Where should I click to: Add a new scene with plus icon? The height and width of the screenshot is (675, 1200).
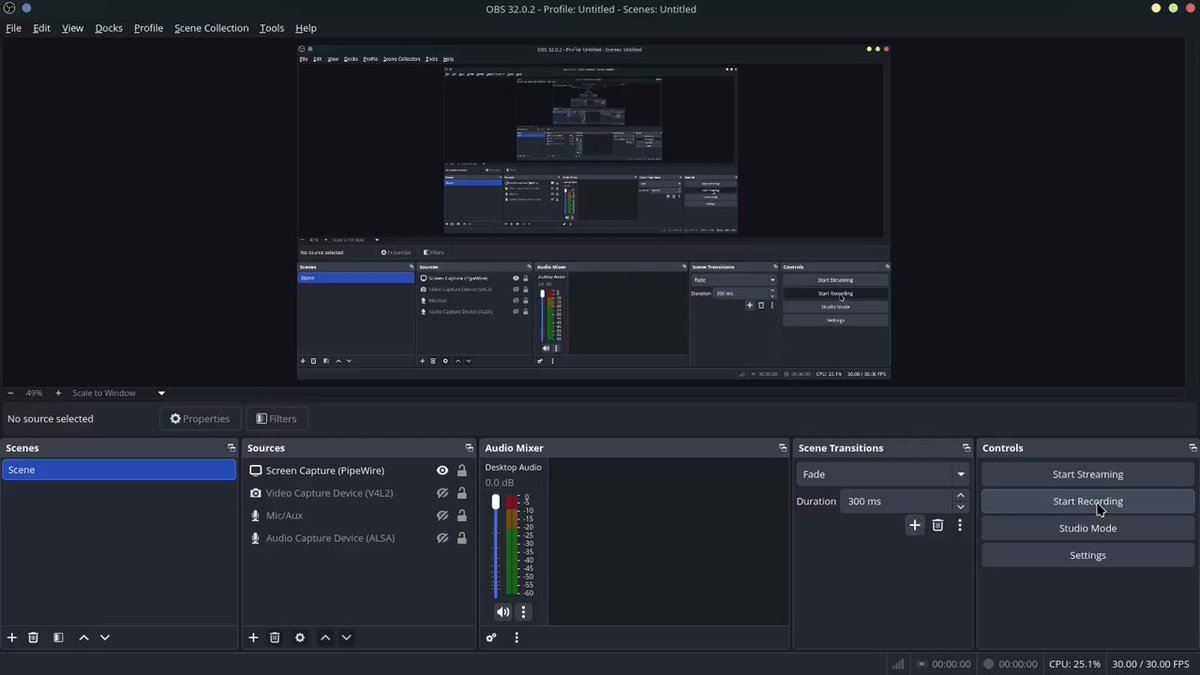[x=12, y=637]
